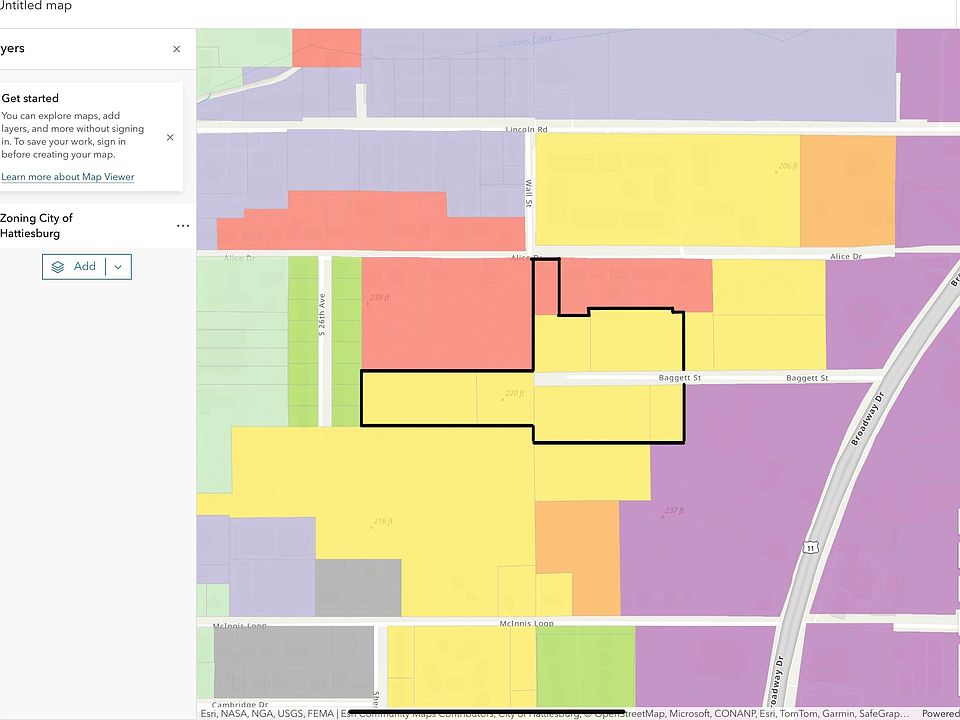
Task: Open Learn more about Map Viewer link
Action: point(67,177)
